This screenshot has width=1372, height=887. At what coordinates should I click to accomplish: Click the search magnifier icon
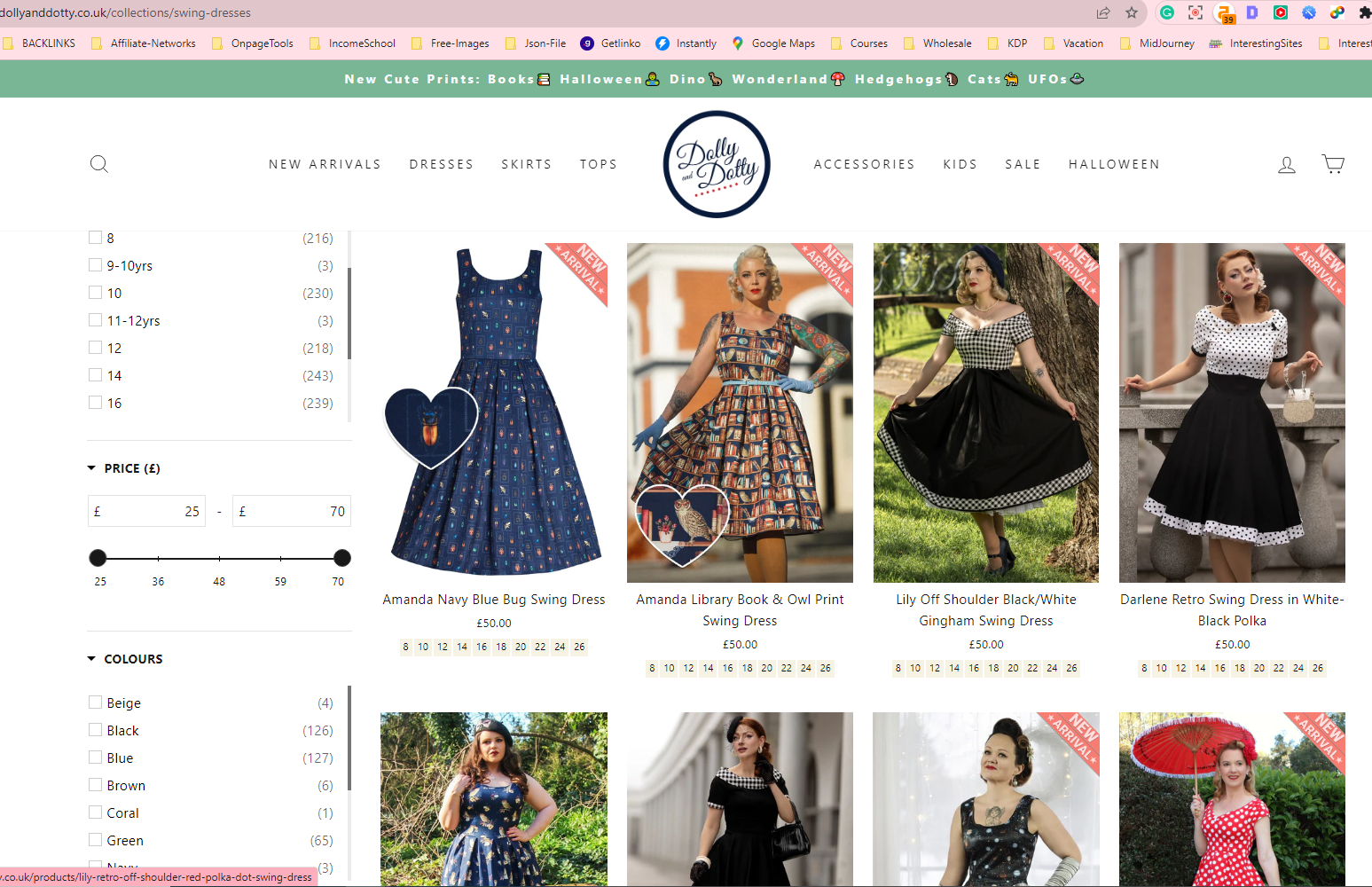coord(99,164)
